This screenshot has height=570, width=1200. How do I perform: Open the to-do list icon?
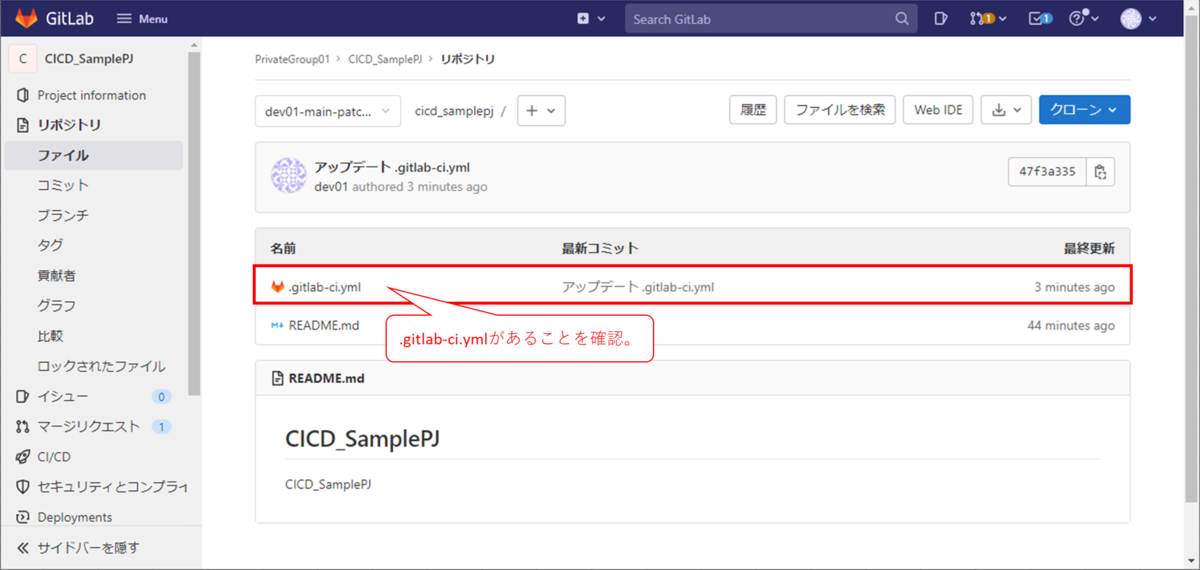(1040, 19)
